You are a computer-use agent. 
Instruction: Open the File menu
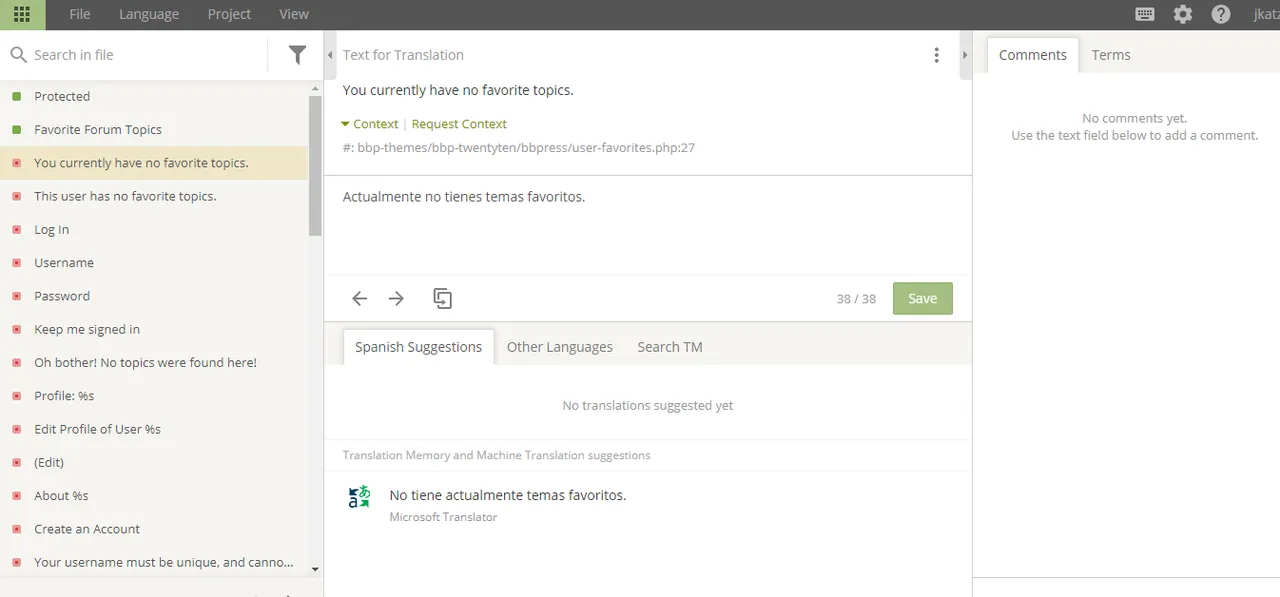[x=80, y=14]
